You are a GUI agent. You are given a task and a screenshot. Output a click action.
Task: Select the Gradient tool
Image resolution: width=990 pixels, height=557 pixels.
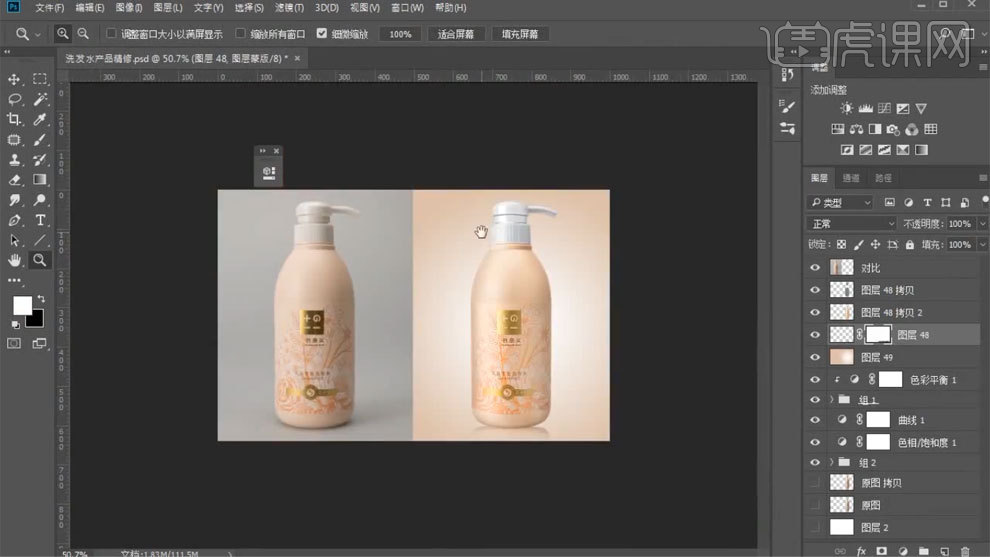40,180
